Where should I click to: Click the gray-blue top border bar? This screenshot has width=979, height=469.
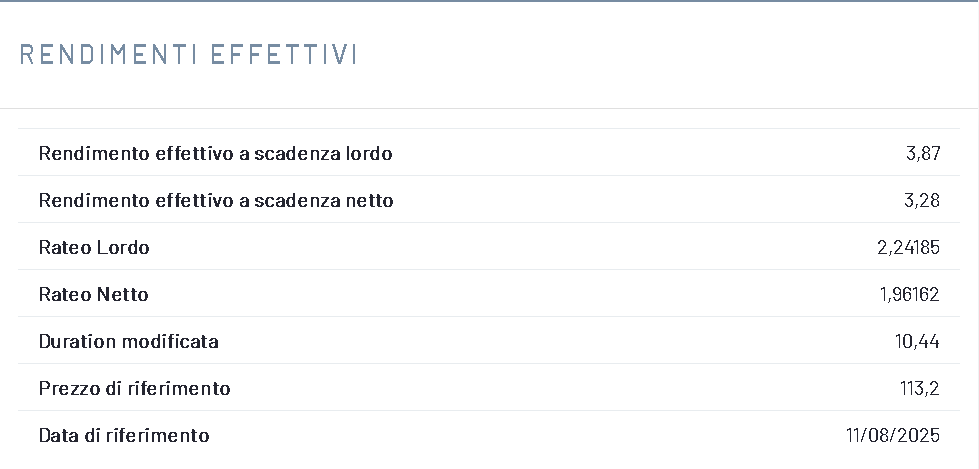pyautogui.click(x=489, y=1)
